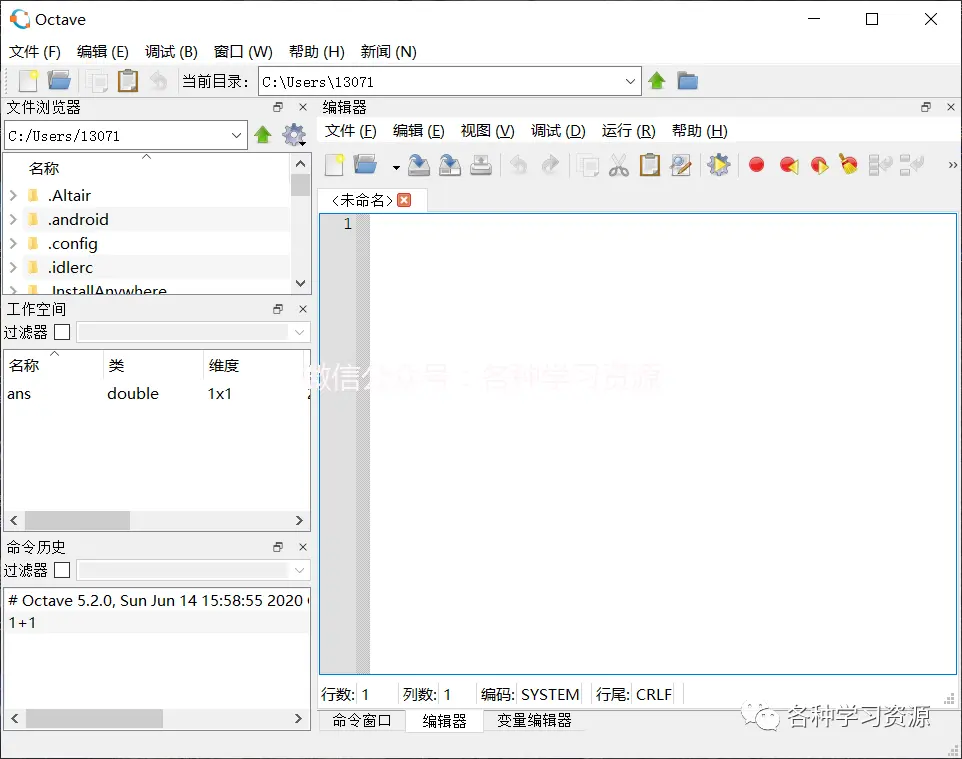The height and width of the screenshot is (759, 962).
Task: Open recent files dropdown arrow in editor
Action: (x=396, y=167)
